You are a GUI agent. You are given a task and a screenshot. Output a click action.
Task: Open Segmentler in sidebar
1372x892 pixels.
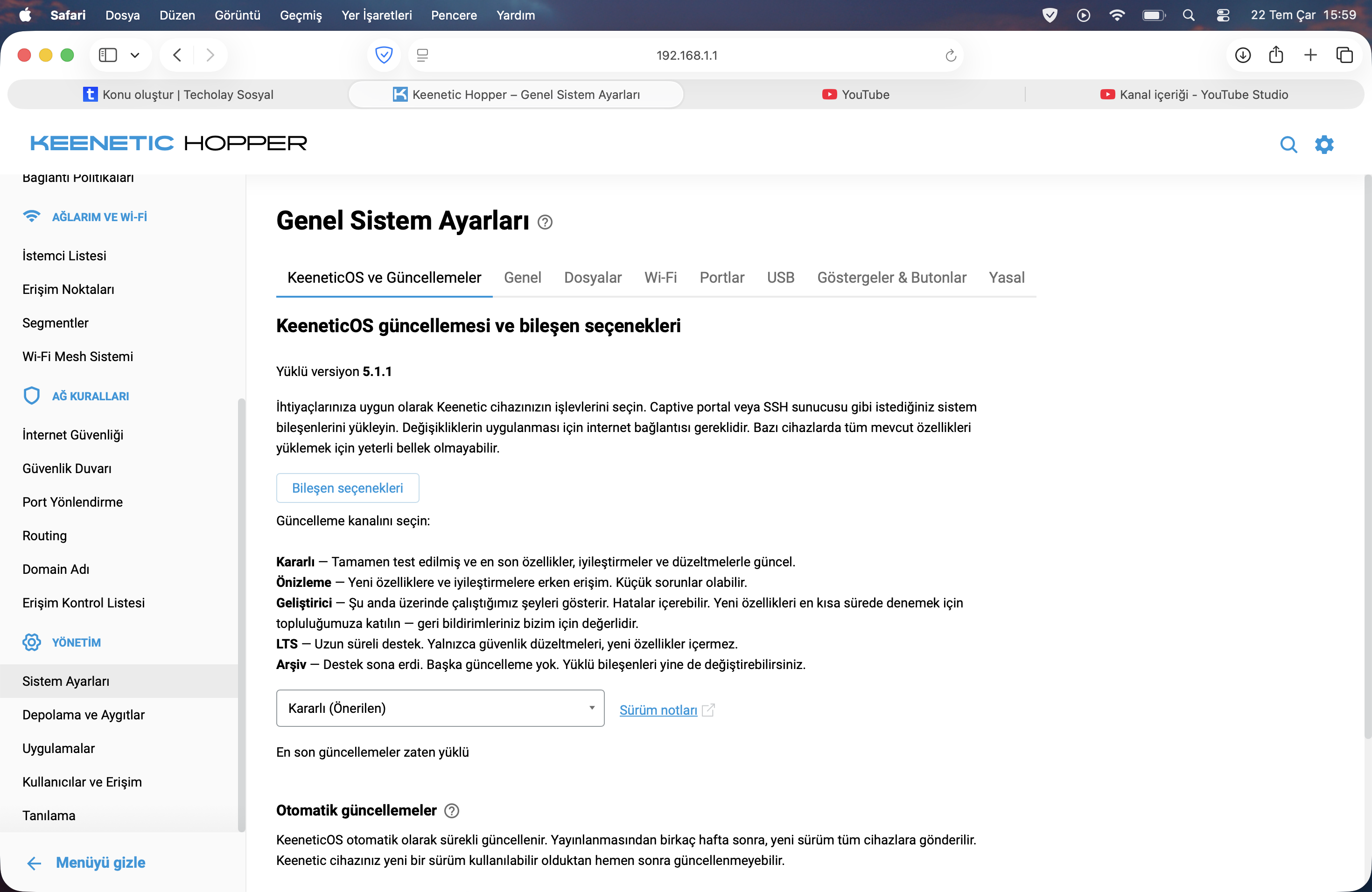pyautogui.click(x=56, y=323)
